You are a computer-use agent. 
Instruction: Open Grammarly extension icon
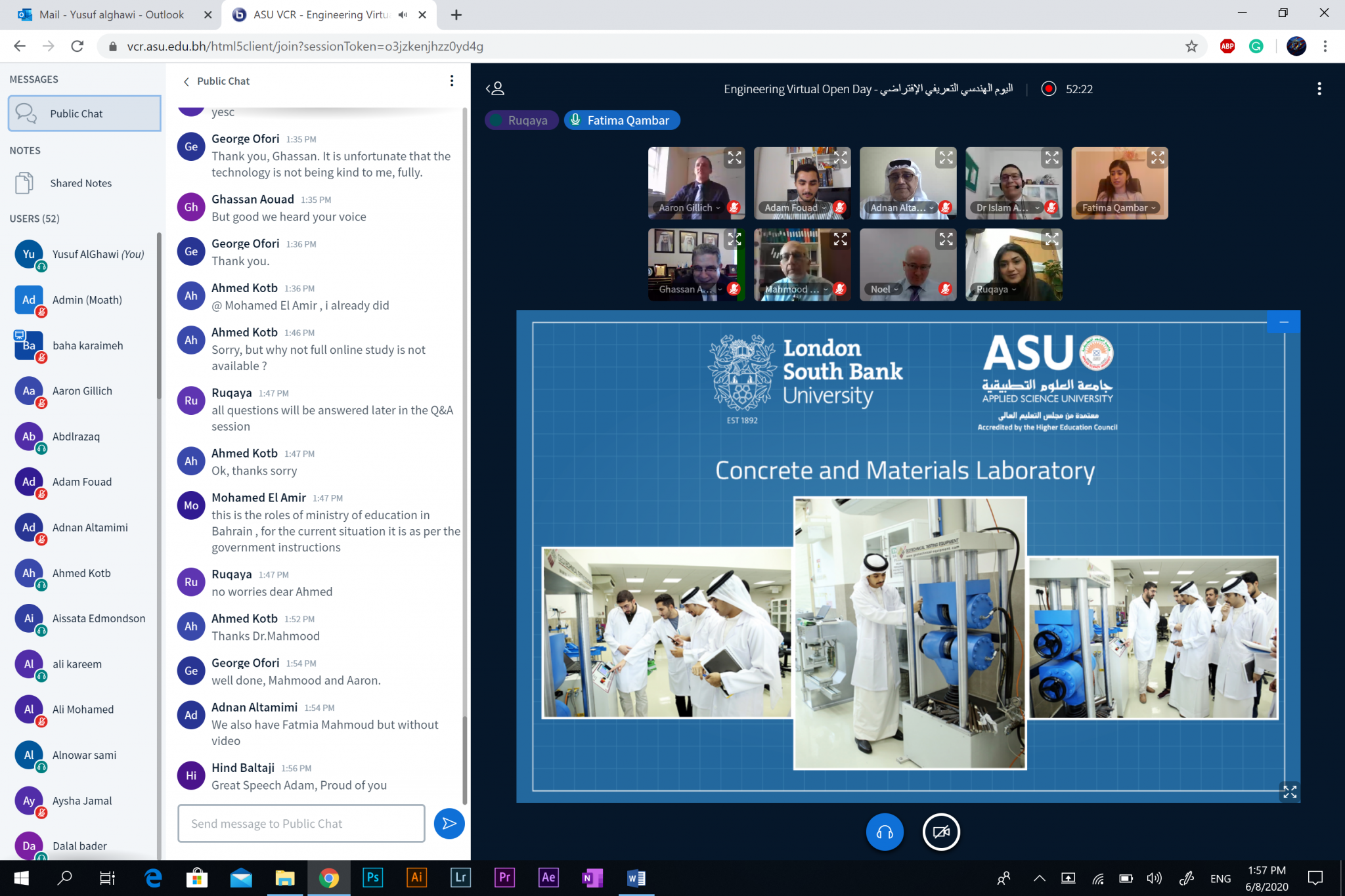point(1256,46)
